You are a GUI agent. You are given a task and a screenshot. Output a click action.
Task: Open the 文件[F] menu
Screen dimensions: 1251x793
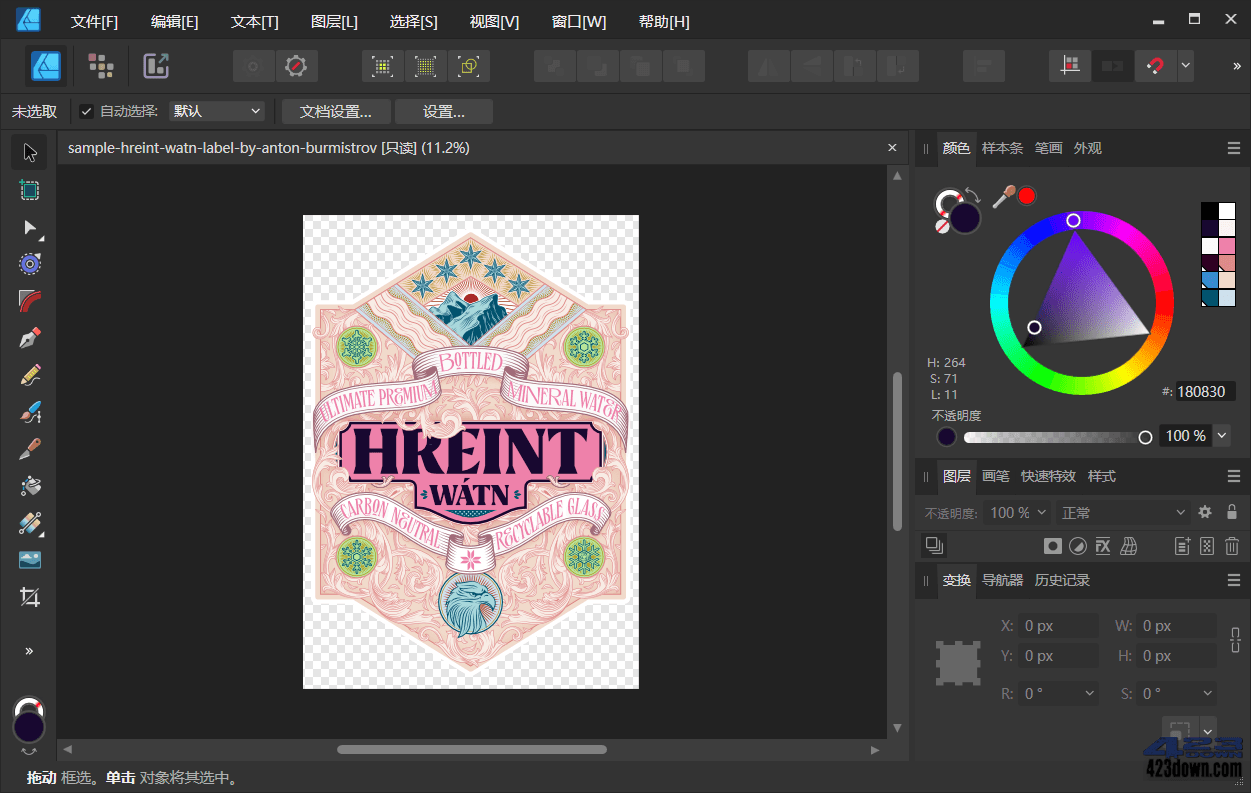[x=94, y=20]
